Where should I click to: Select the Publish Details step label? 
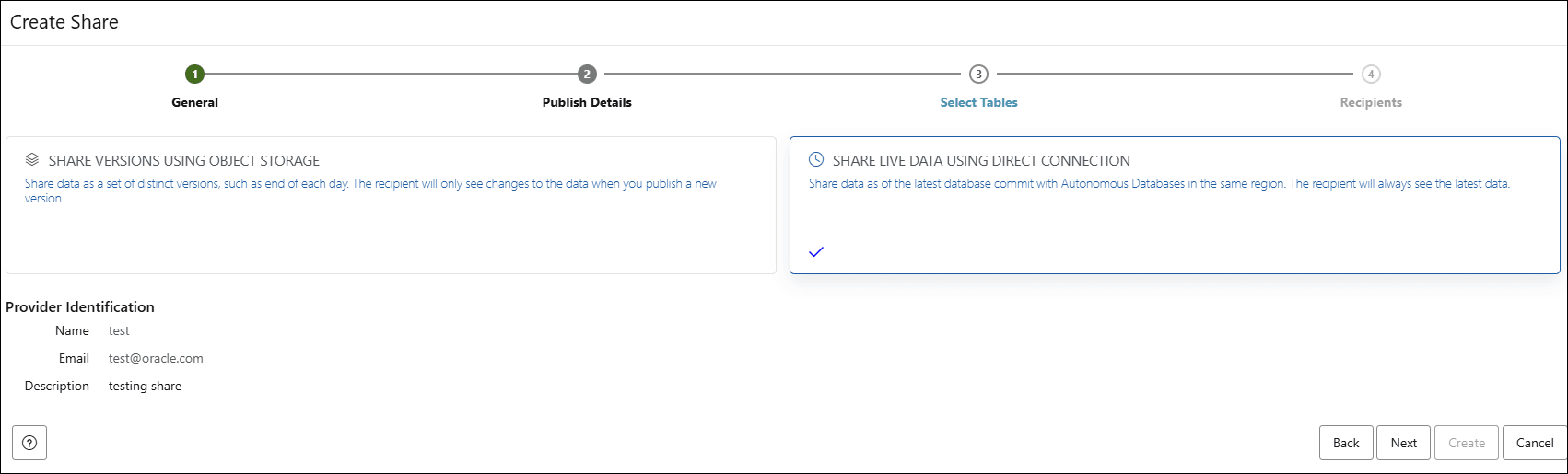[x=587, y=102]
